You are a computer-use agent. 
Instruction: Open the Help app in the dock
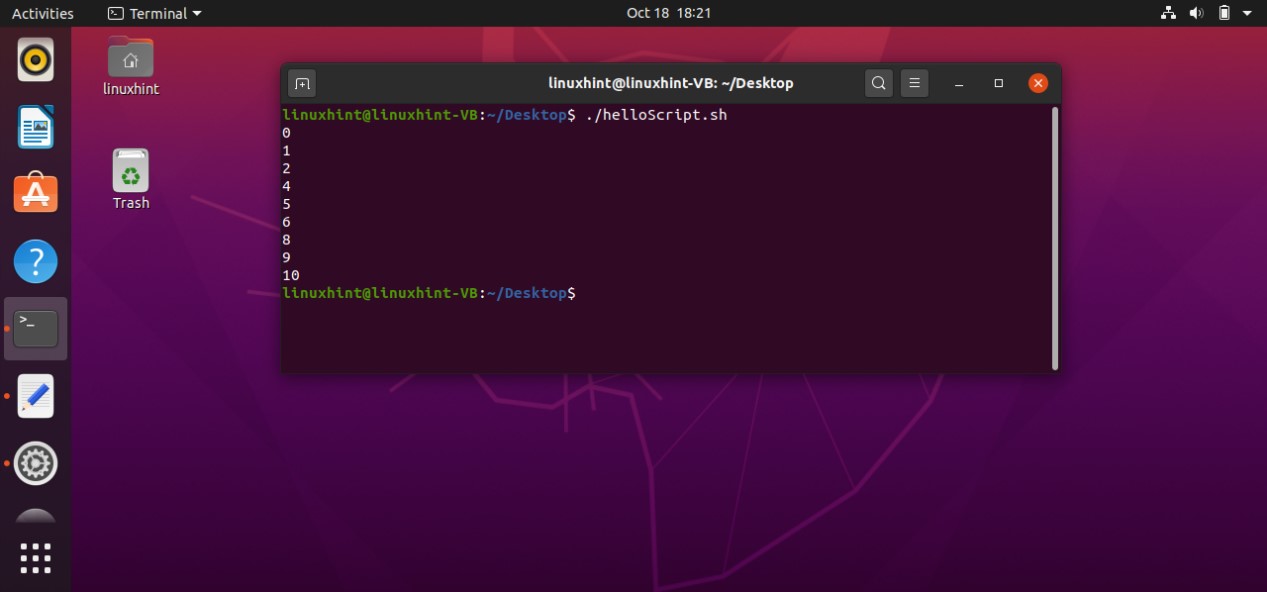[36, 262]
